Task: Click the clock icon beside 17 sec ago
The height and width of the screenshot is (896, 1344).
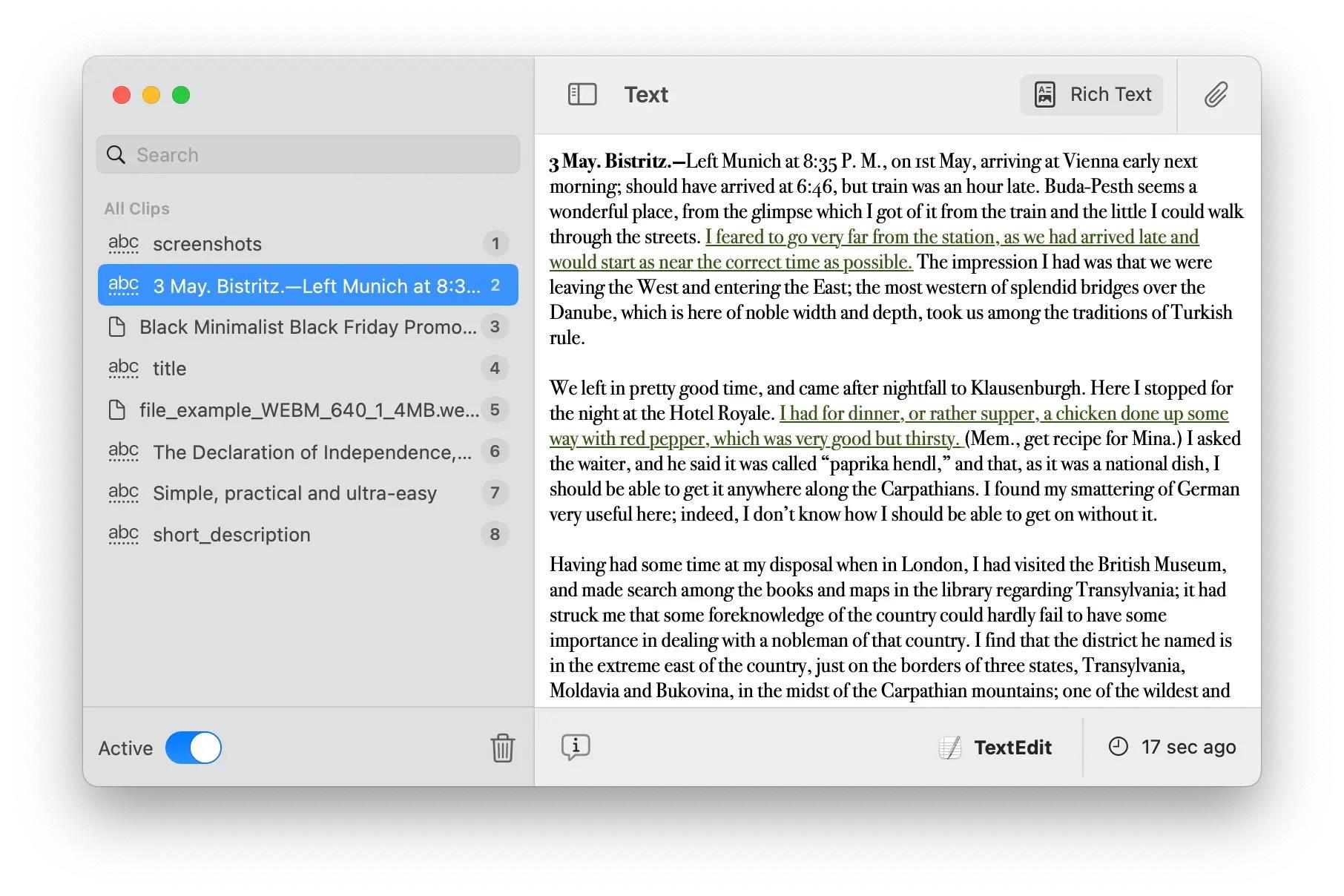Action: (x=1118, y=746)
